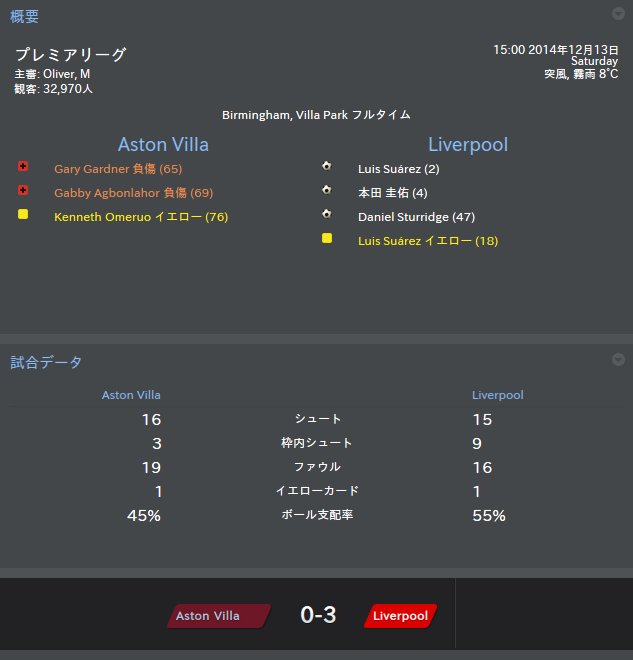Click the red Liverpool scoreboard badge
The height and width of the screenshot is (660, 633).
pos(399,616)
